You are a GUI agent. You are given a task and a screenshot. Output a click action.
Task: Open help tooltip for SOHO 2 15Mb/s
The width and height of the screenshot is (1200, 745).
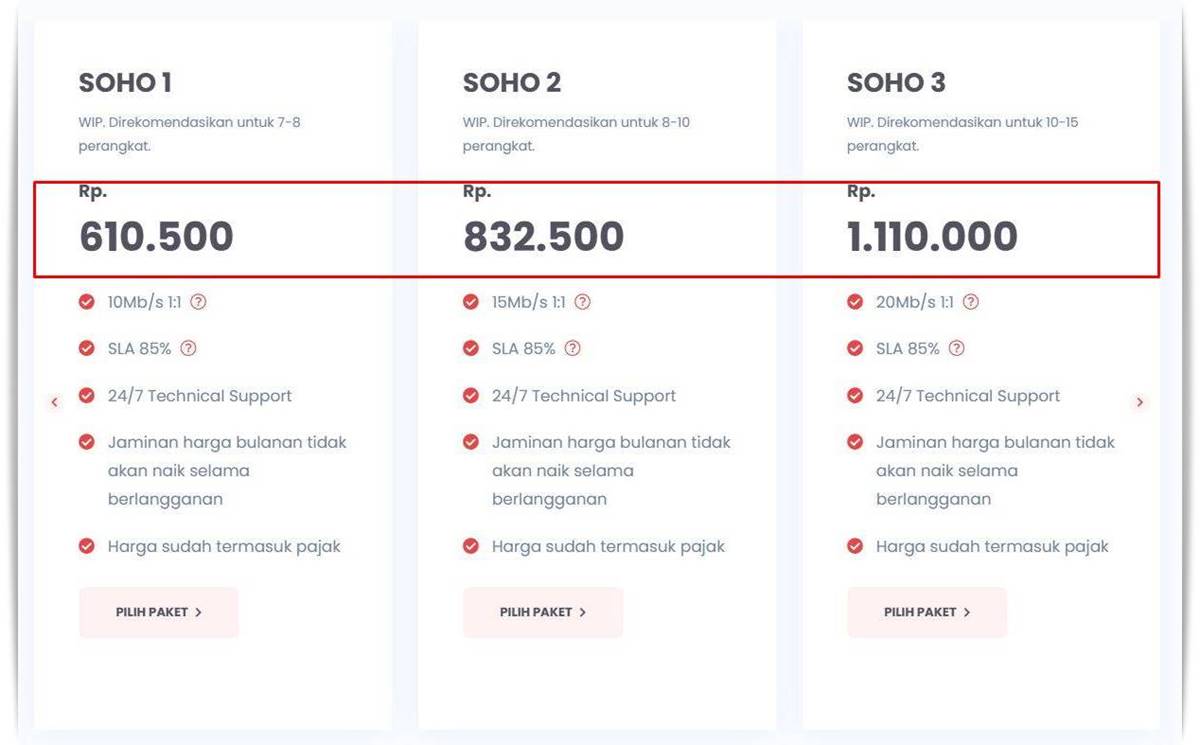click(x=582, y=302)
